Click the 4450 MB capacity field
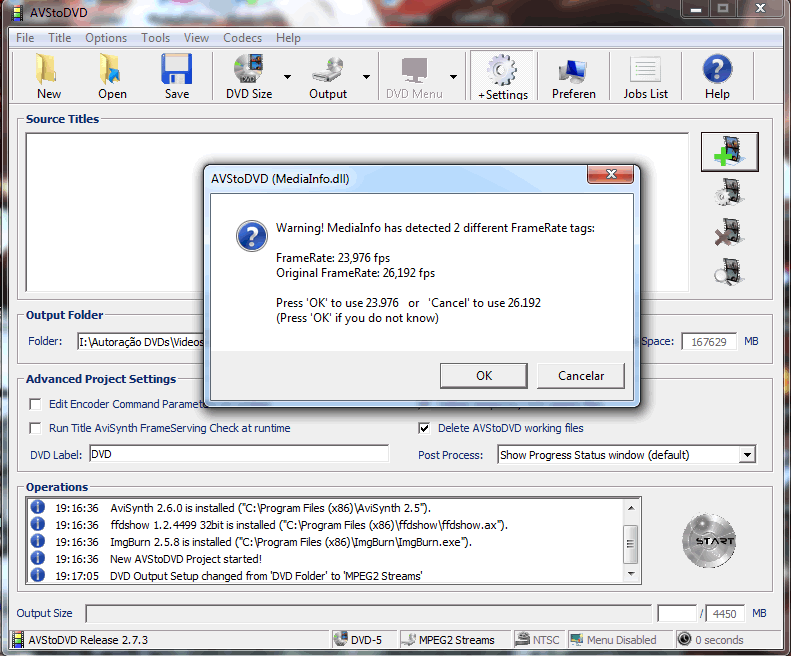The image size is (791, 656). tap(725, 614)
